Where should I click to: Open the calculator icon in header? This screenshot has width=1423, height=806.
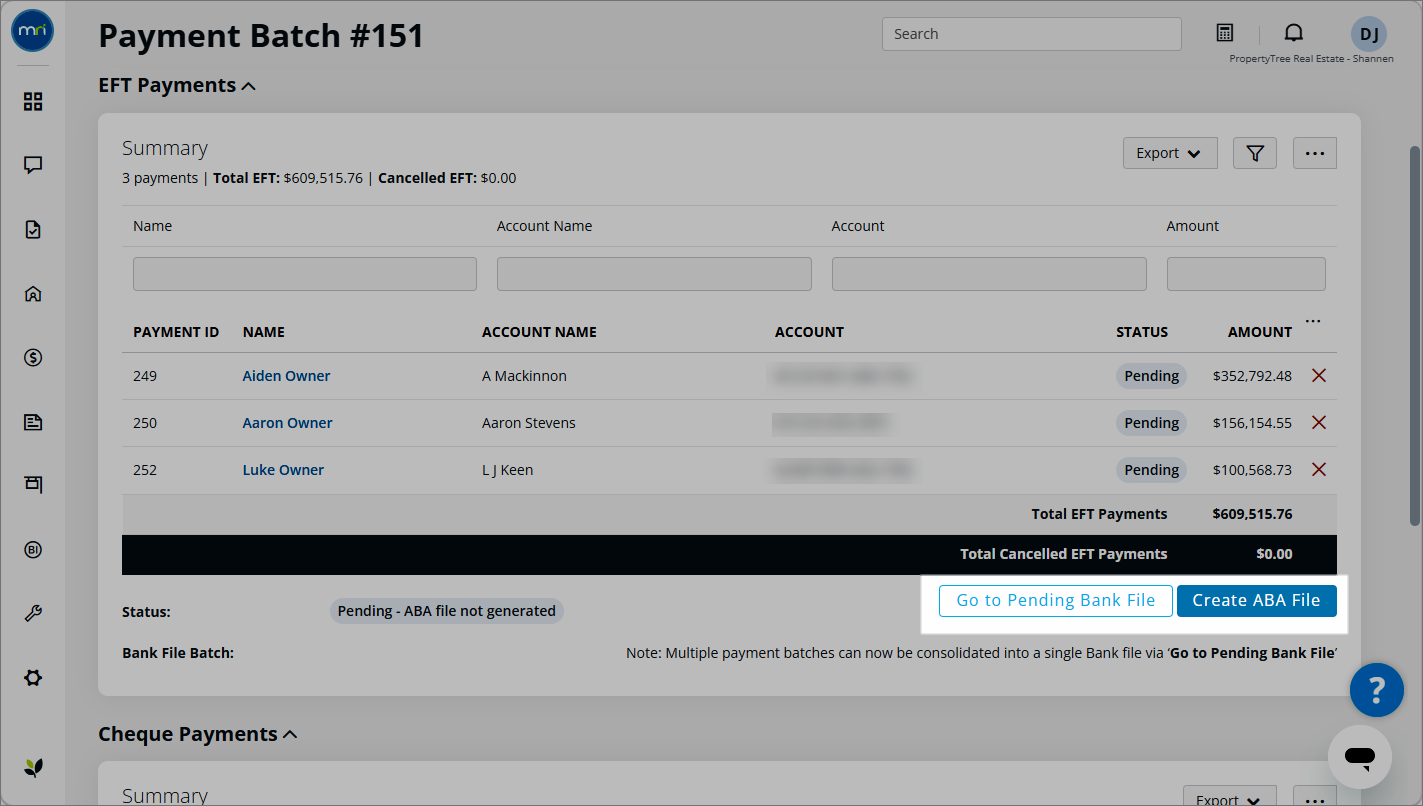coord(1225,33)
